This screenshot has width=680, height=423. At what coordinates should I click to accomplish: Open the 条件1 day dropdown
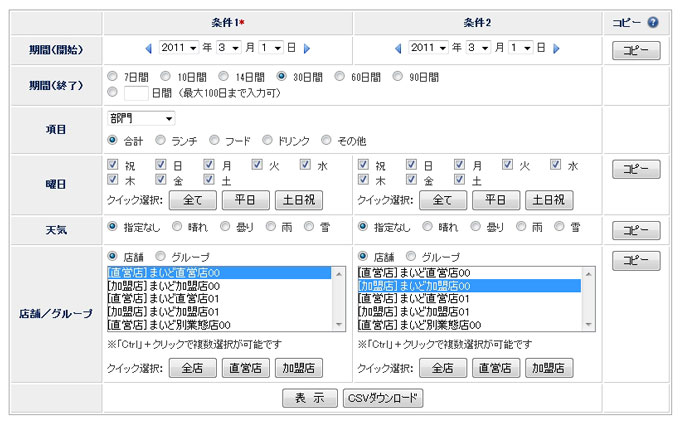pyautogui.click(x=271, y=48)
